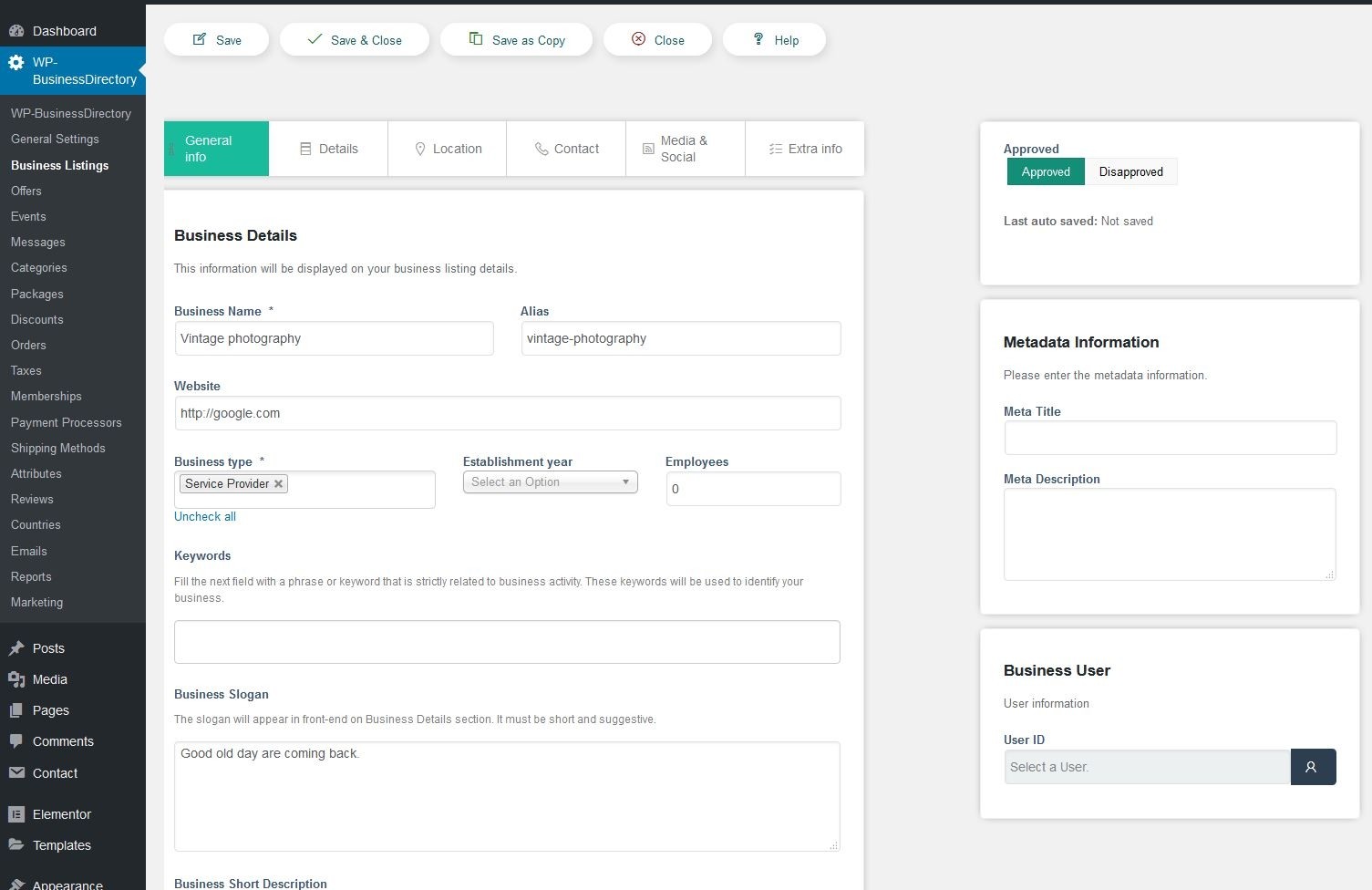
Task: Click the Pages icon in sidebar
Action: pos(15,710)
